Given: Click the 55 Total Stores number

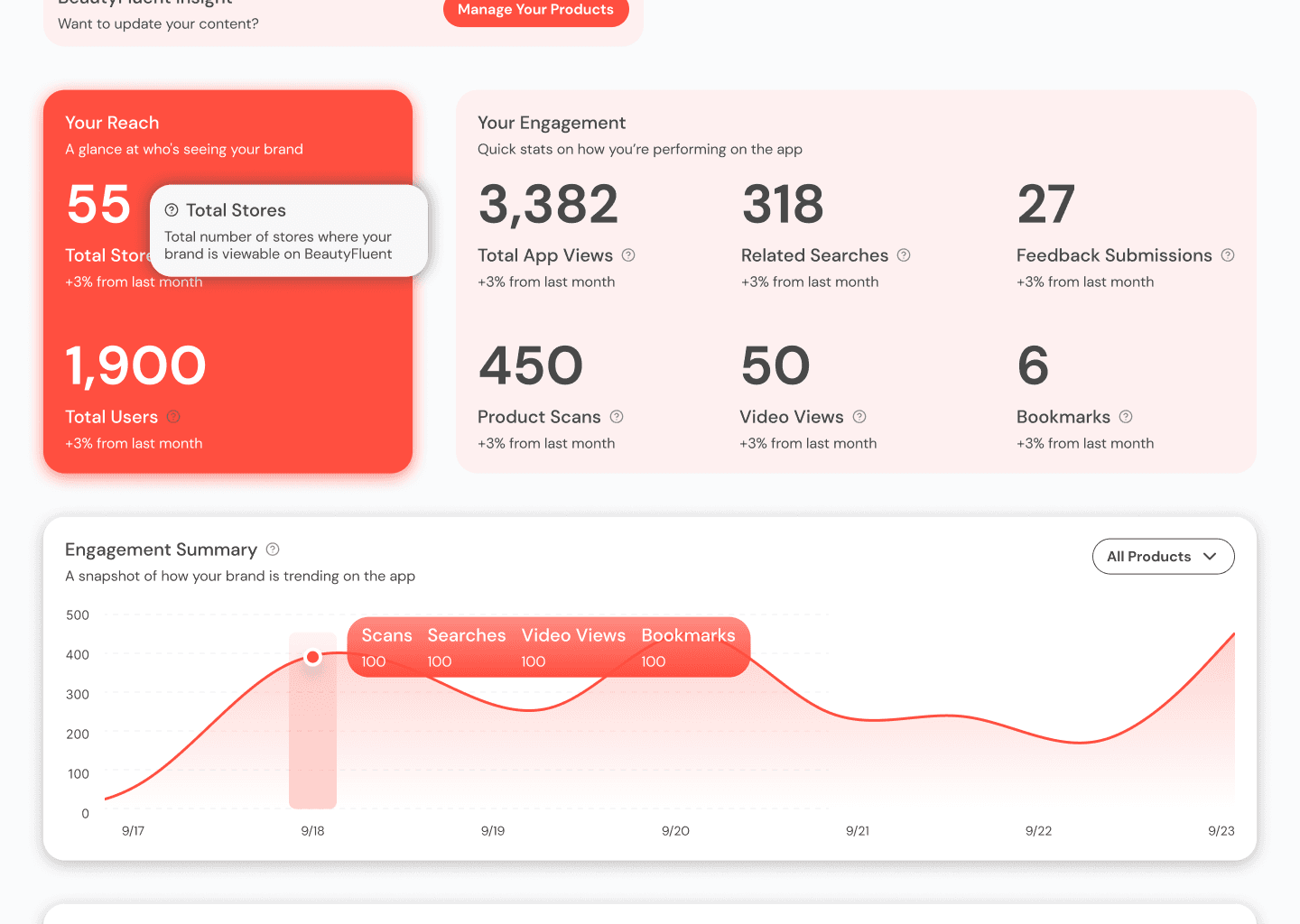Looking at the screenshot, I should point(99,204).
